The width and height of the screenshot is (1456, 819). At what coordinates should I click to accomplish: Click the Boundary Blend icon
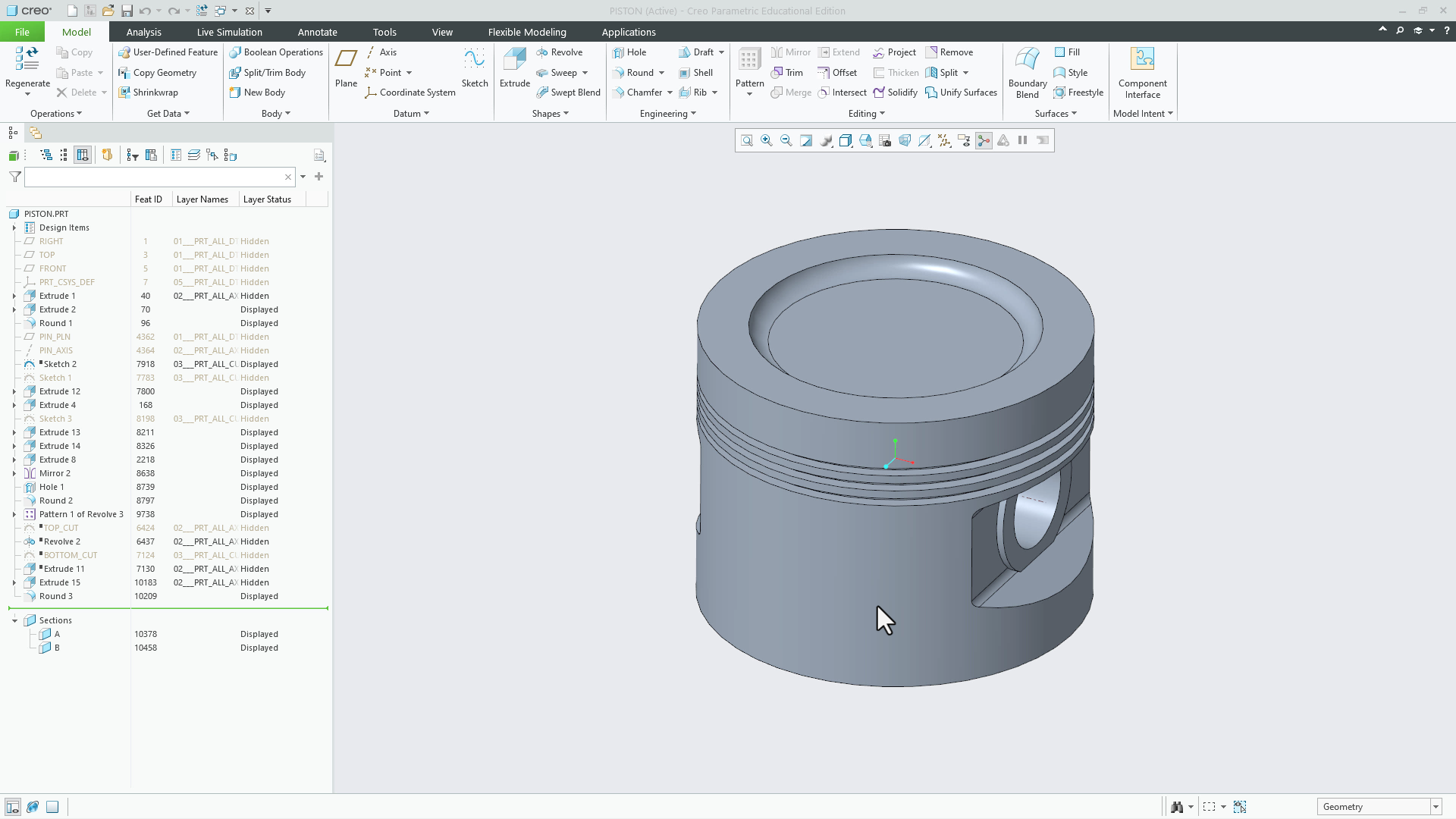(1027, 61)
